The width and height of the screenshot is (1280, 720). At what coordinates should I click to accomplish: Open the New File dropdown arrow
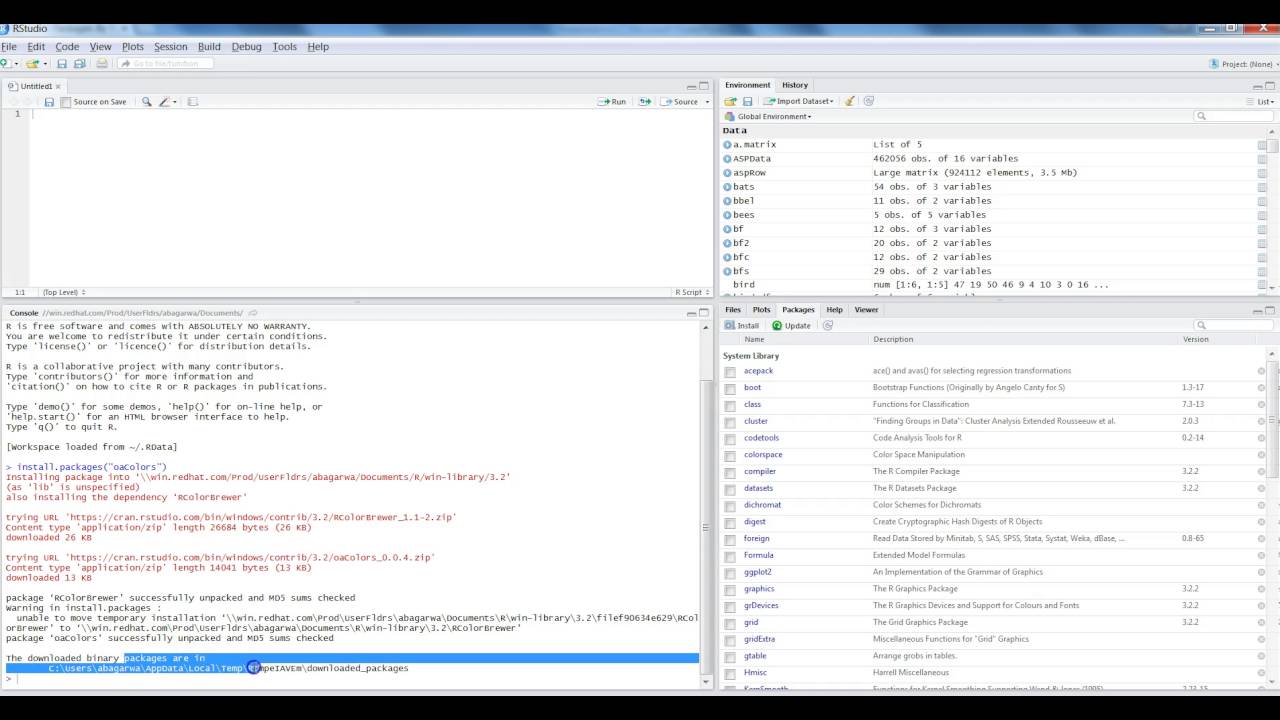16,64
